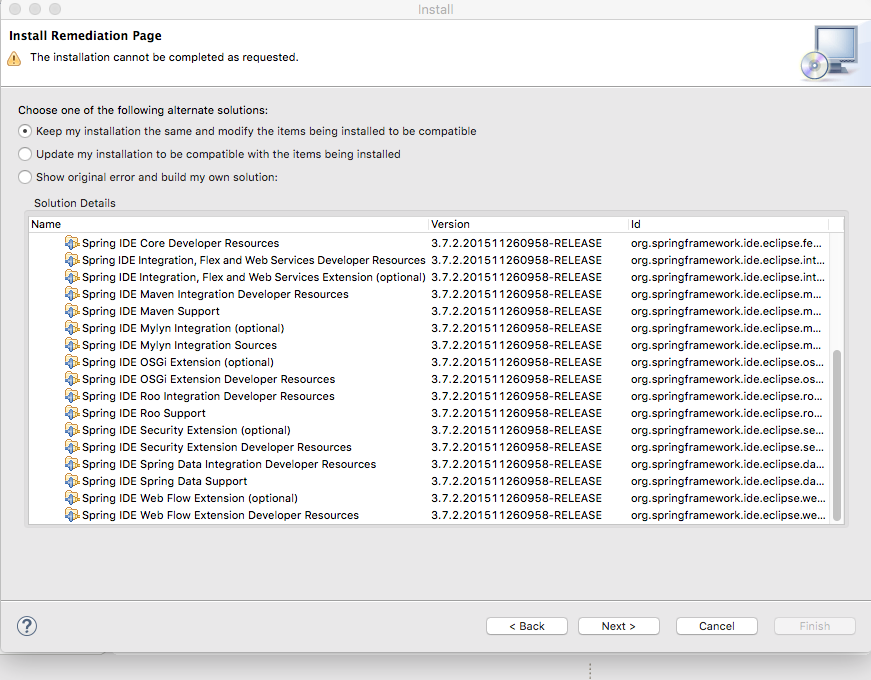Viewport: 871px width, 680px height.
Task: Click icon next to Spring IDE Mylyn Integration (optional)
Action: coord(72,328)
